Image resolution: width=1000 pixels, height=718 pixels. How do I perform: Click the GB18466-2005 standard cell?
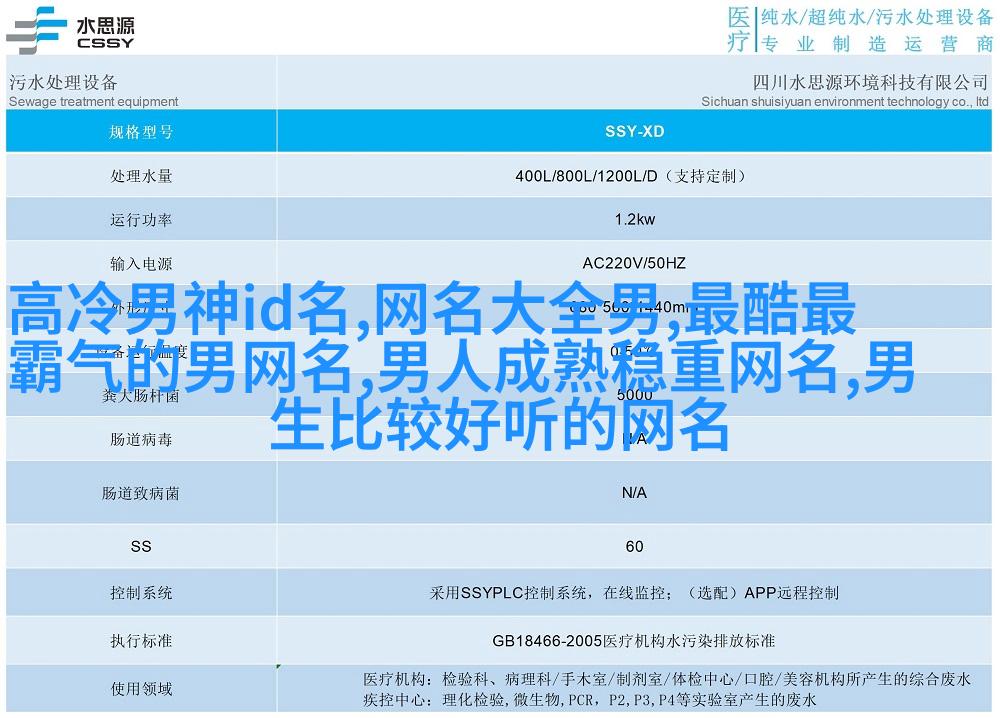(x=635, y=640)
